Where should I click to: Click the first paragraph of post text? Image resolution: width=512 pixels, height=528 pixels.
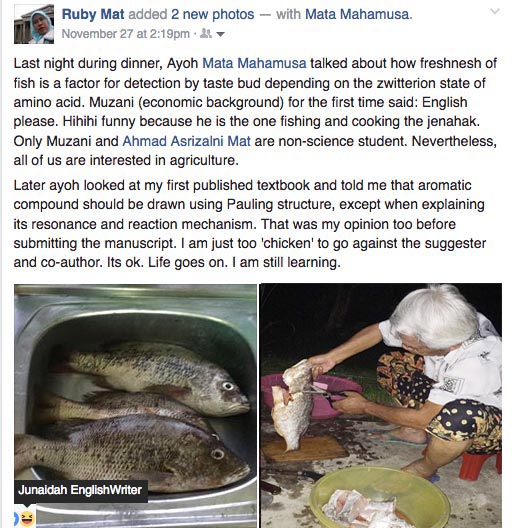click(255, 112)
